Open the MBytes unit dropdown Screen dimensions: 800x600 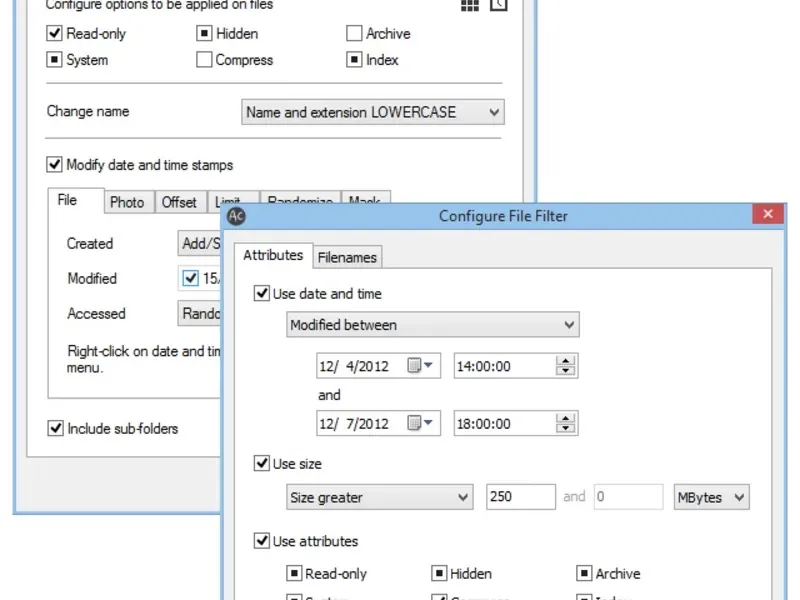tap(711, 497)
